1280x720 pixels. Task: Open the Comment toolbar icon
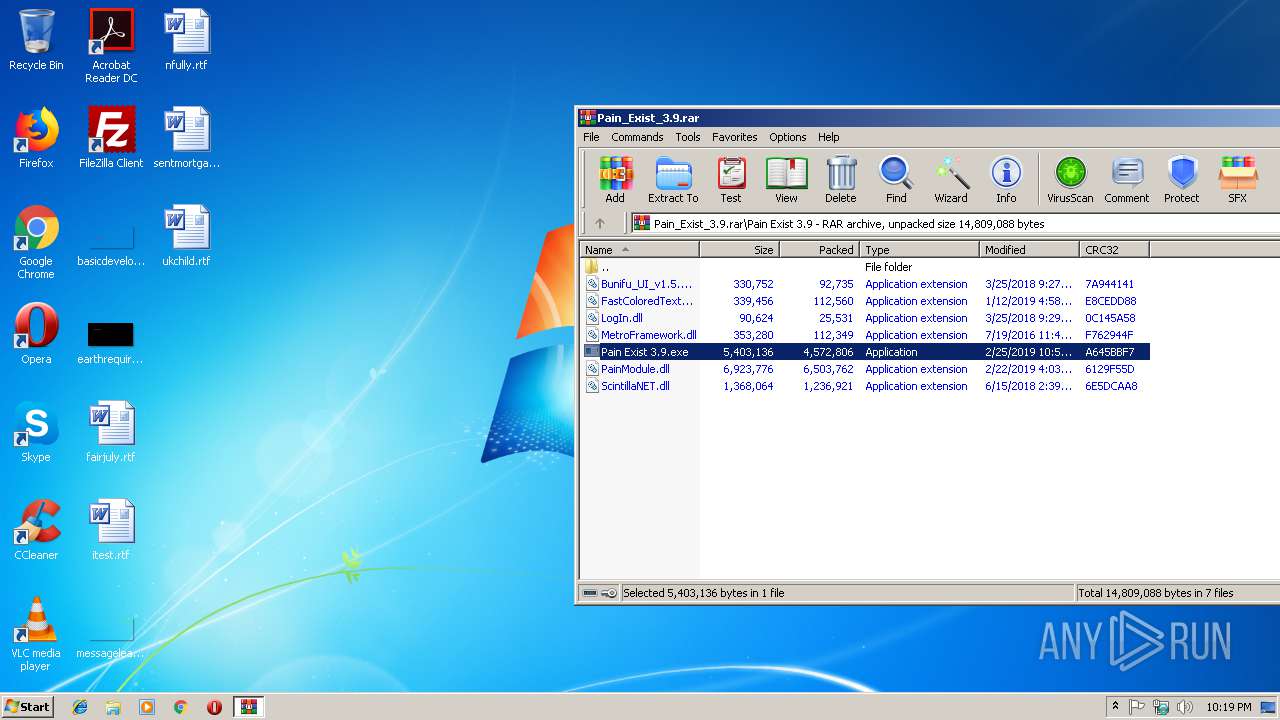pos(1127,180)
